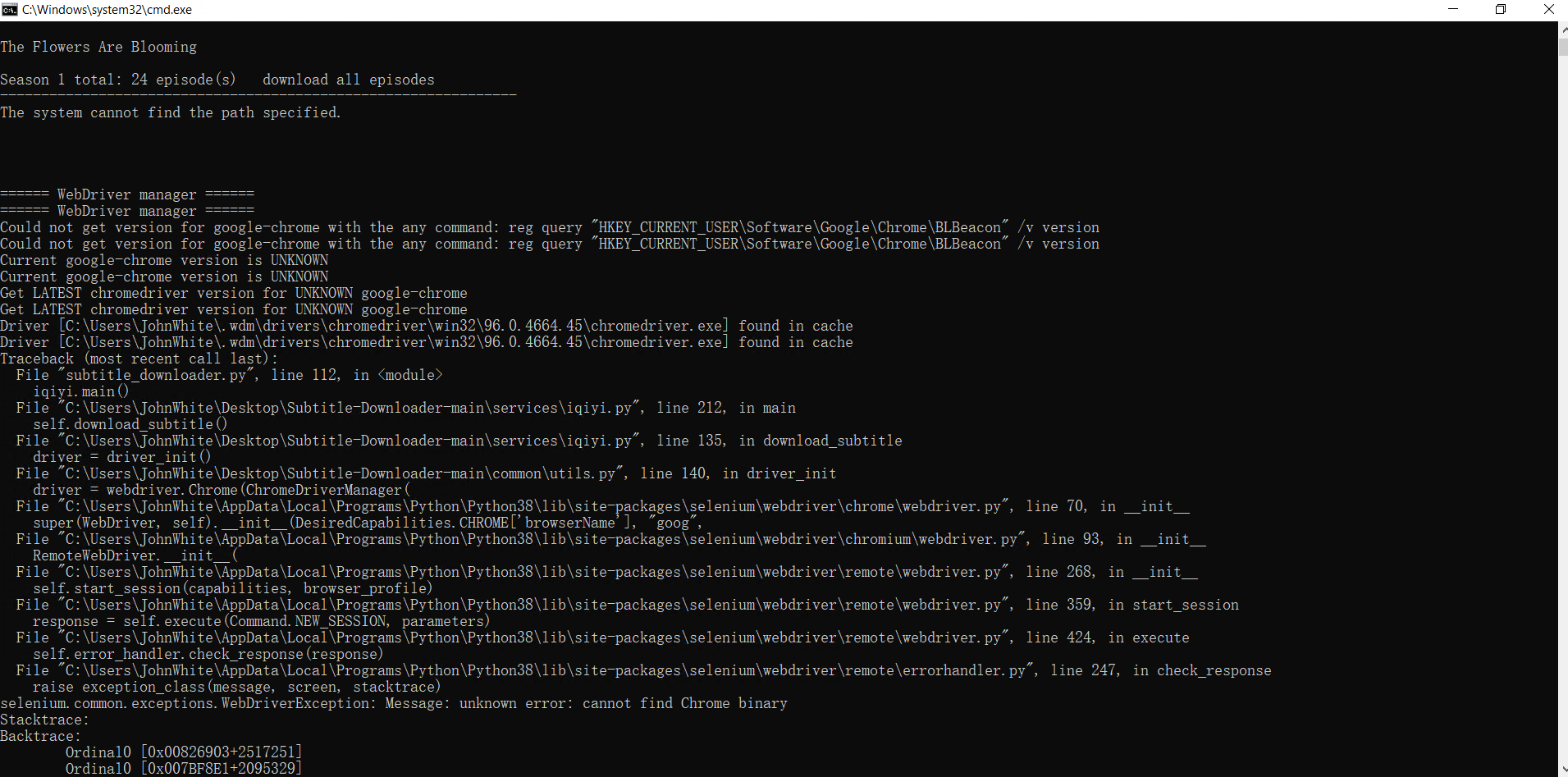Image resolution: width=1568 pixels, height=777 pixels.
Task: Click the 'cannot find Chrome binary' message
Action: pos(685,703)
